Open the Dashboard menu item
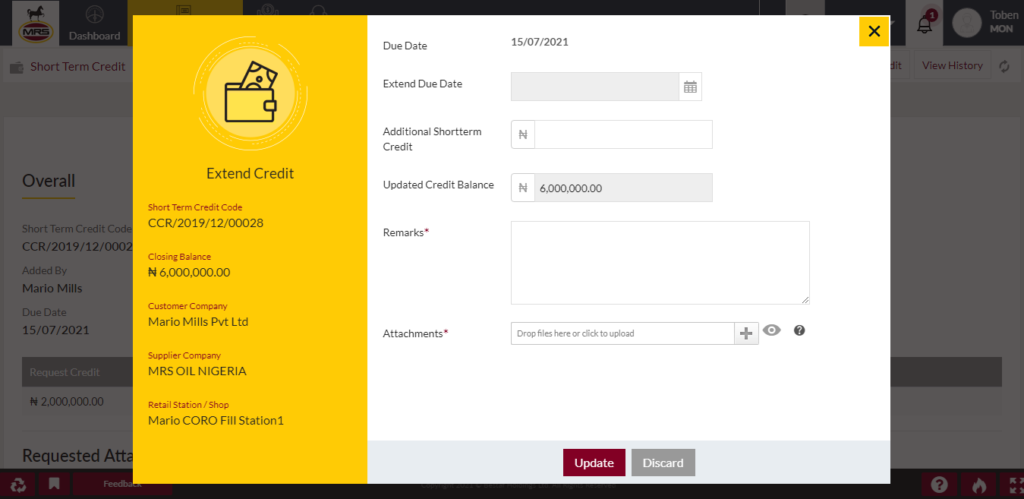Screen dimensions: 1024x499 (95, 24)
